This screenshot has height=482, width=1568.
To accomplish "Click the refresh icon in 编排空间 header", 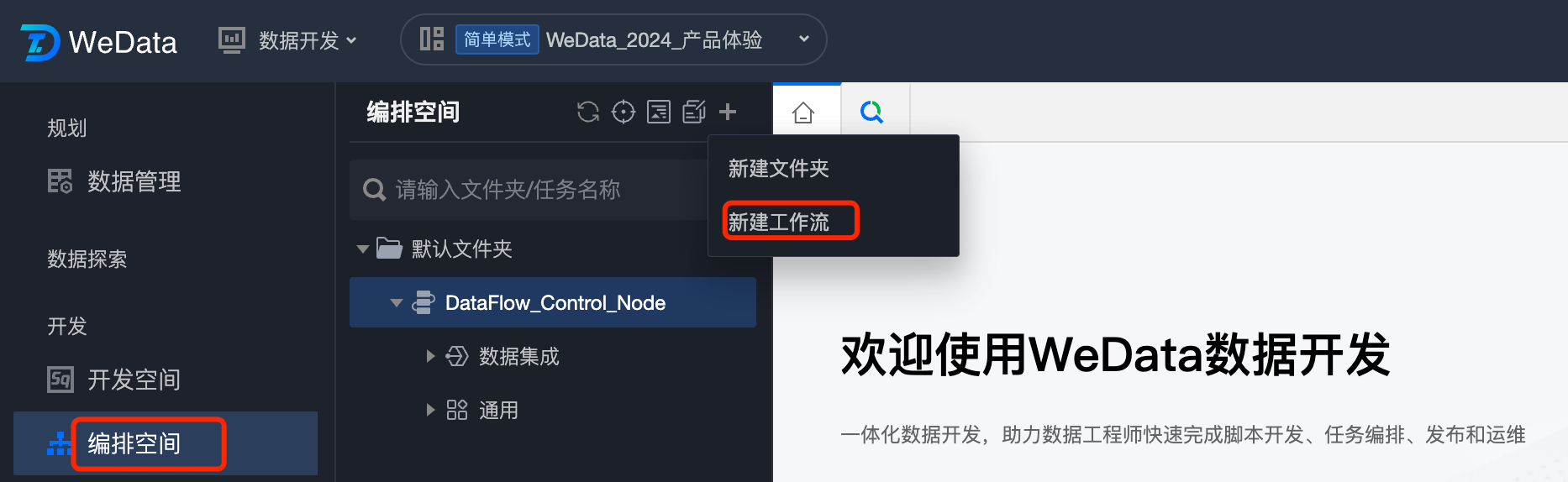I will point(588,112).
